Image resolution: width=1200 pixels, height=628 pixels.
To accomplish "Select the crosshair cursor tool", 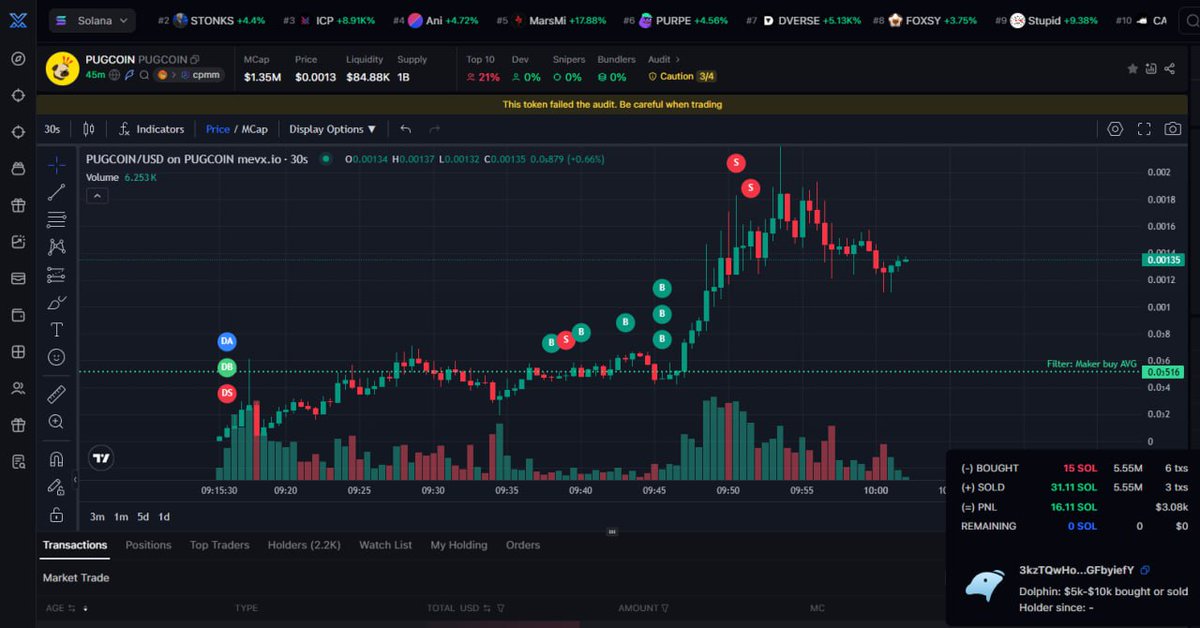I will [57, 165].
